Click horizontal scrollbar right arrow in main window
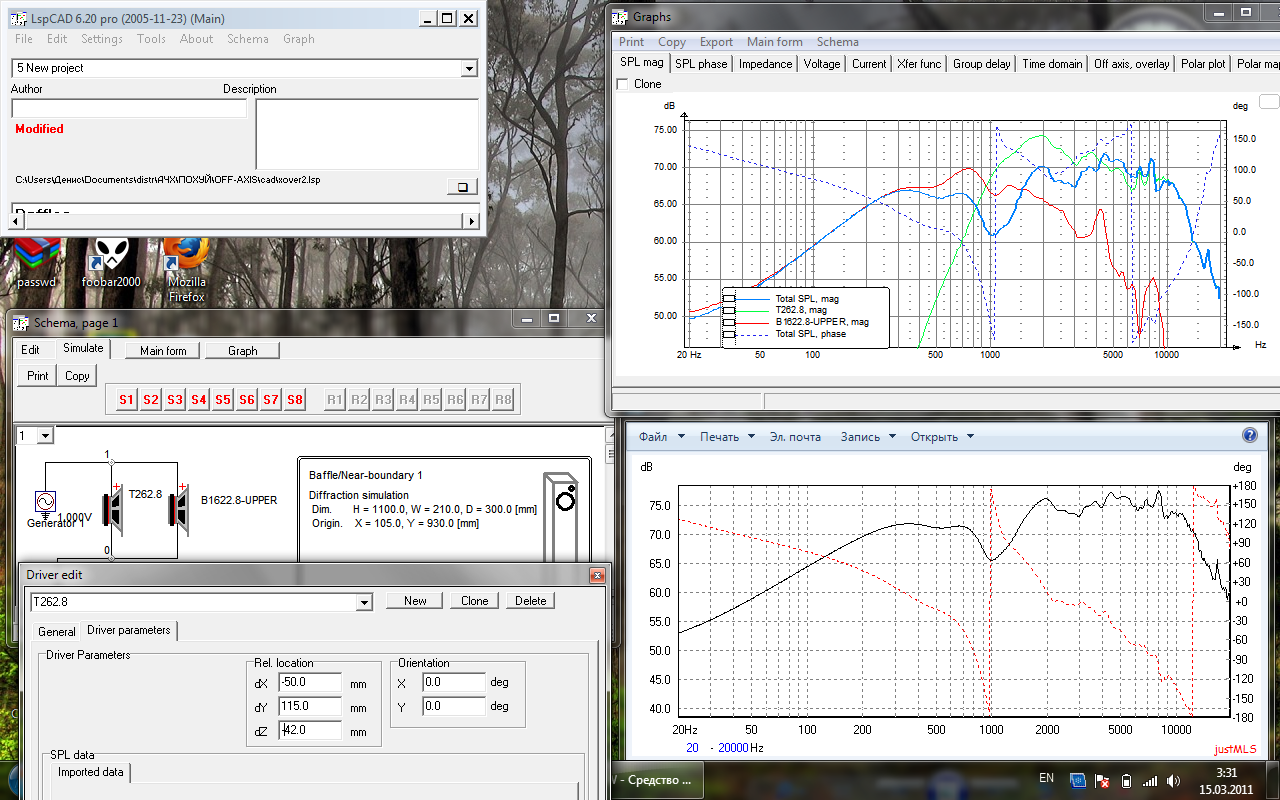This screenshot has width=1280, height=800. pyautogui.click(x=472, y=221)
